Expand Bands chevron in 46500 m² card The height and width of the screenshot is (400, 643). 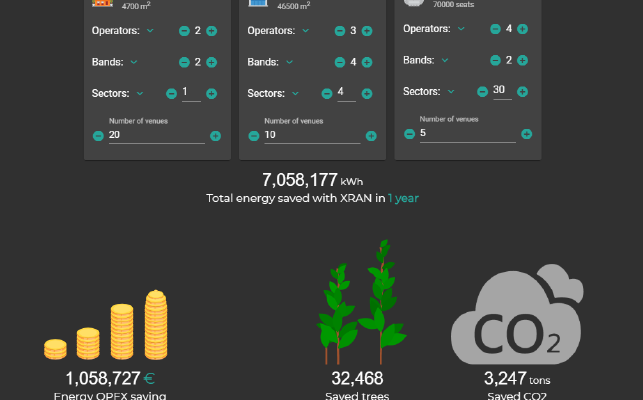pos(290,62)
